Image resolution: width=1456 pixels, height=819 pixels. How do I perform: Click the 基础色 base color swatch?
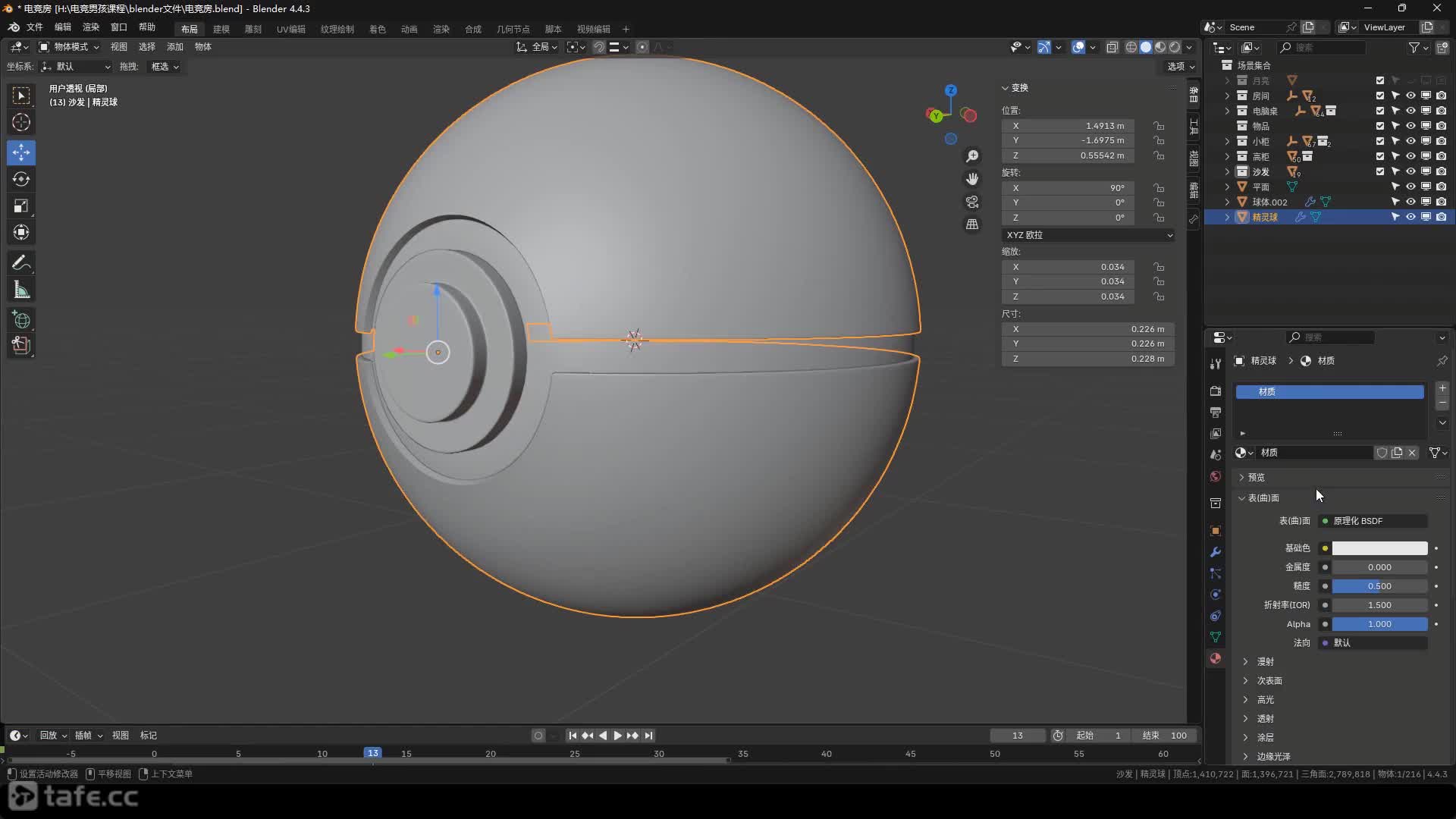pyautogui.click(x=1379, y=548)
